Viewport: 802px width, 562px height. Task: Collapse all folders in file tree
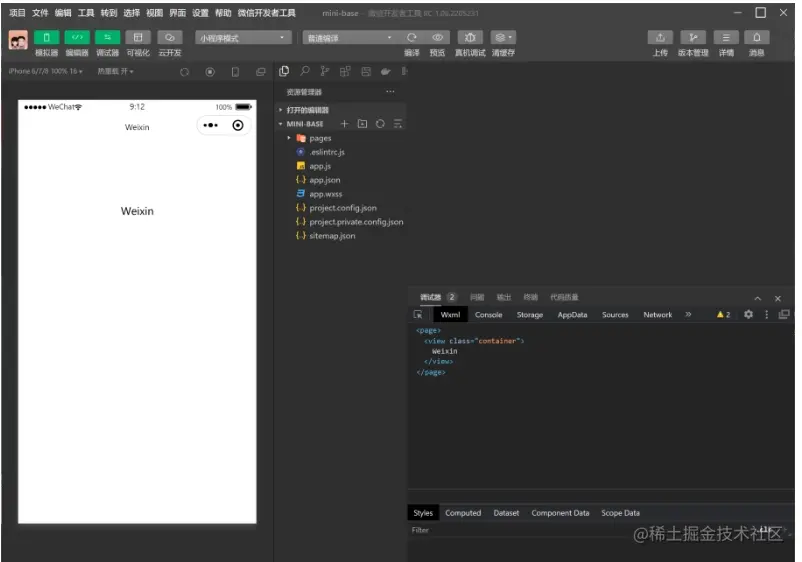click(398, 124)
